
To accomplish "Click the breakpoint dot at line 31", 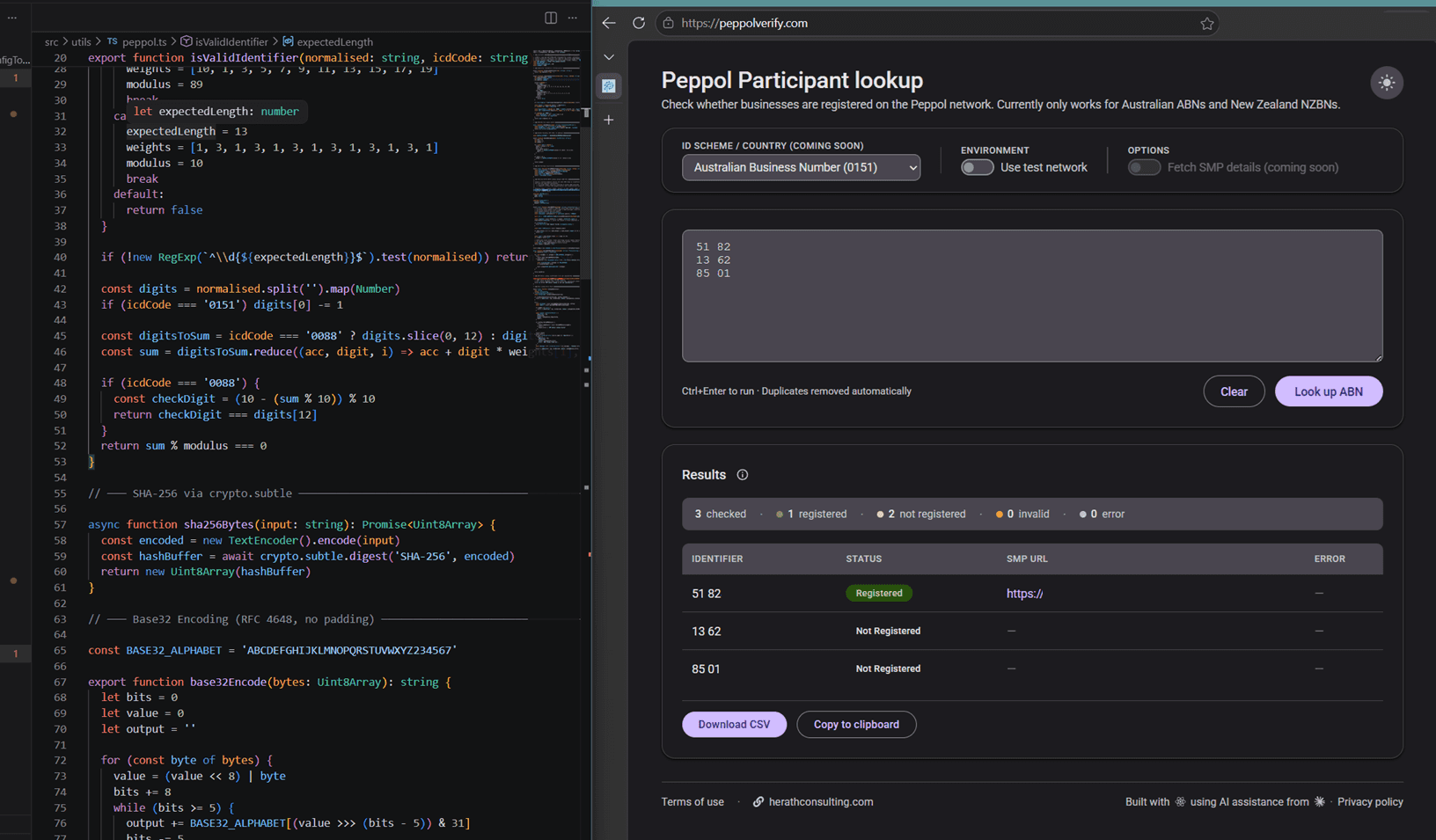I will [x=13, y=114].
